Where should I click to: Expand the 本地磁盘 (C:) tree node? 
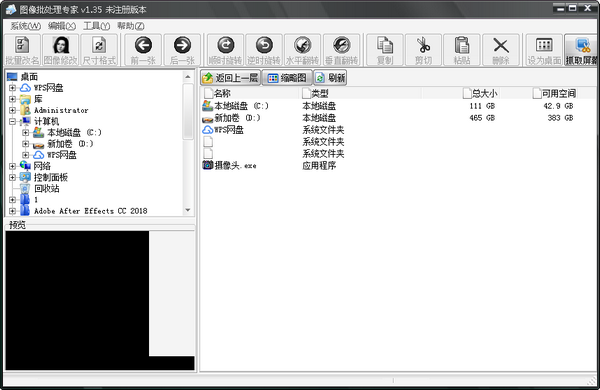pos(25,132)
